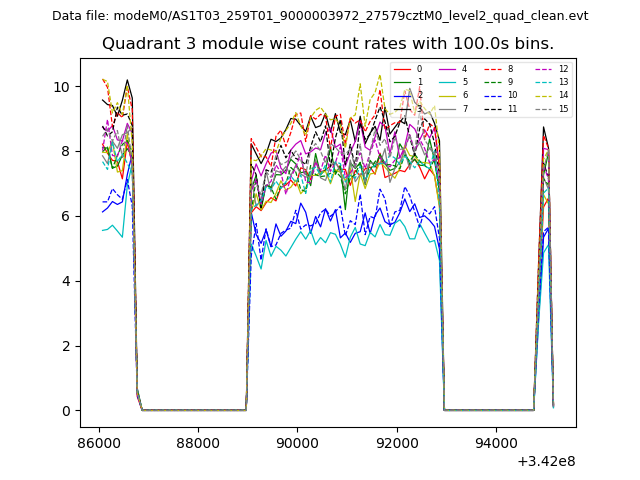This screenshot has width=640, height=480.
Task: Click the y-axis tick label 4
Action: [x=67, y=281]
